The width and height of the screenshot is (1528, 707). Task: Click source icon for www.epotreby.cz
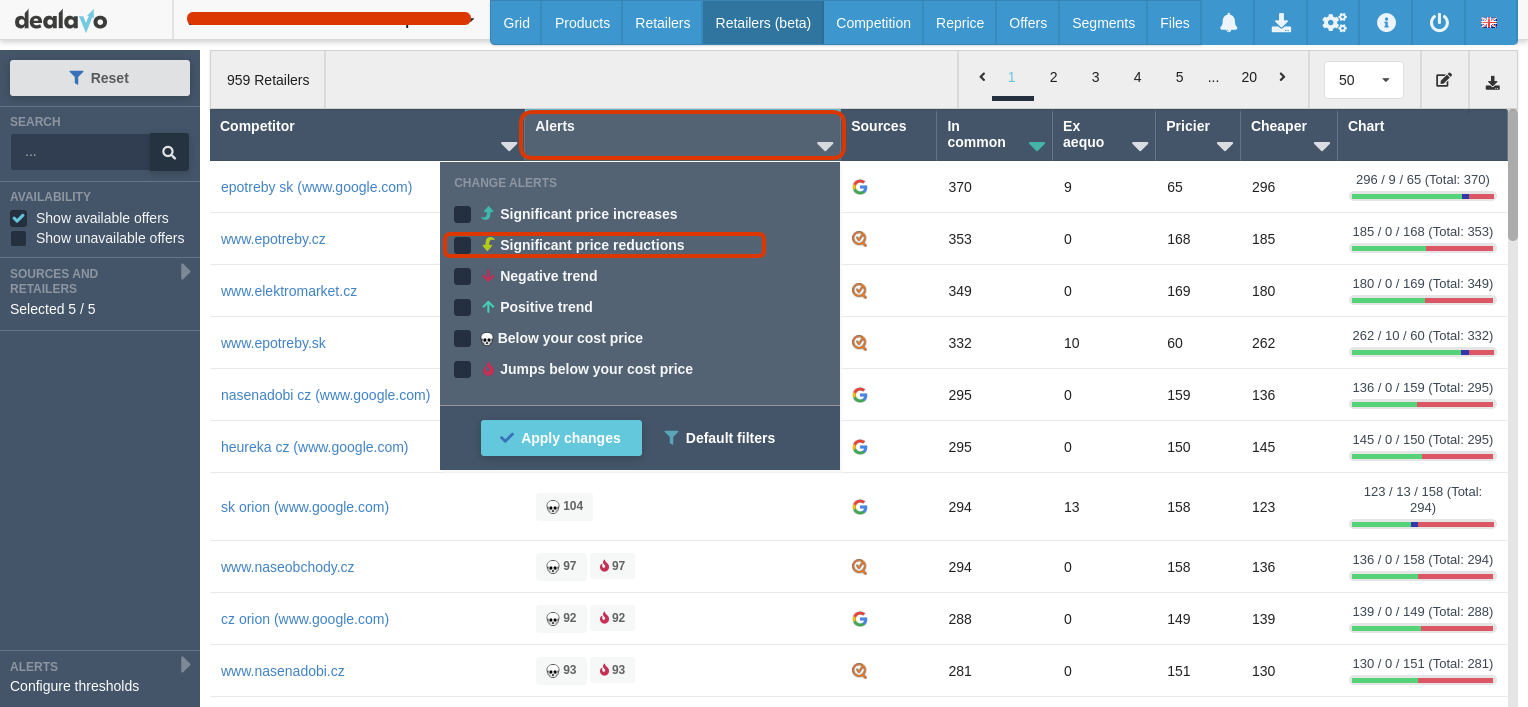coord(859,239)
